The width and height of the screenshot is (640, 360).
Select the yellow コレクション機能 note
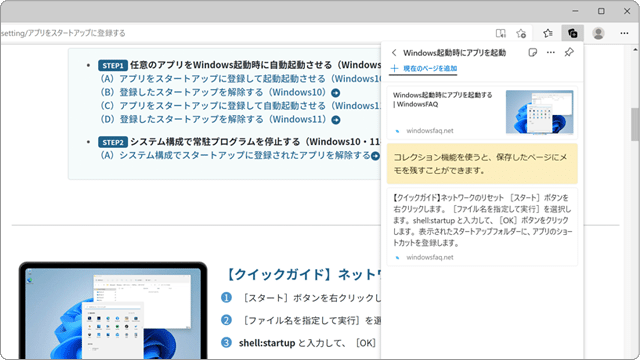(x=482, y=164)
